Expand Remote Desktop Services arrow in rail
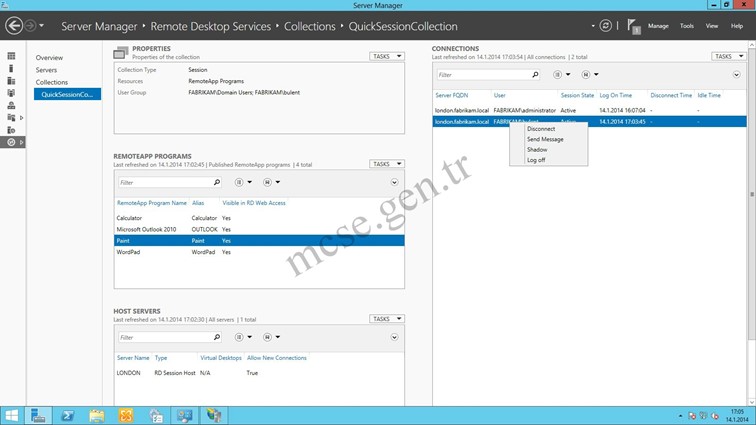The height and width of the screenshot is (425, 756). point(21,142)
